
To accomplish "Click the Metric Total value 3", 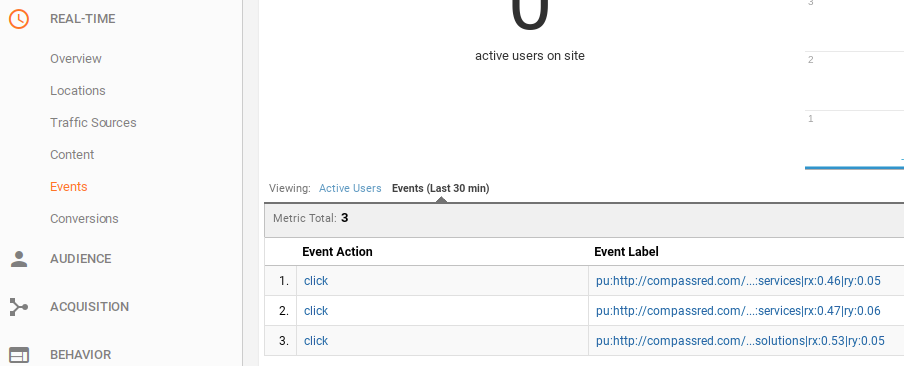I will pos(345,218).
